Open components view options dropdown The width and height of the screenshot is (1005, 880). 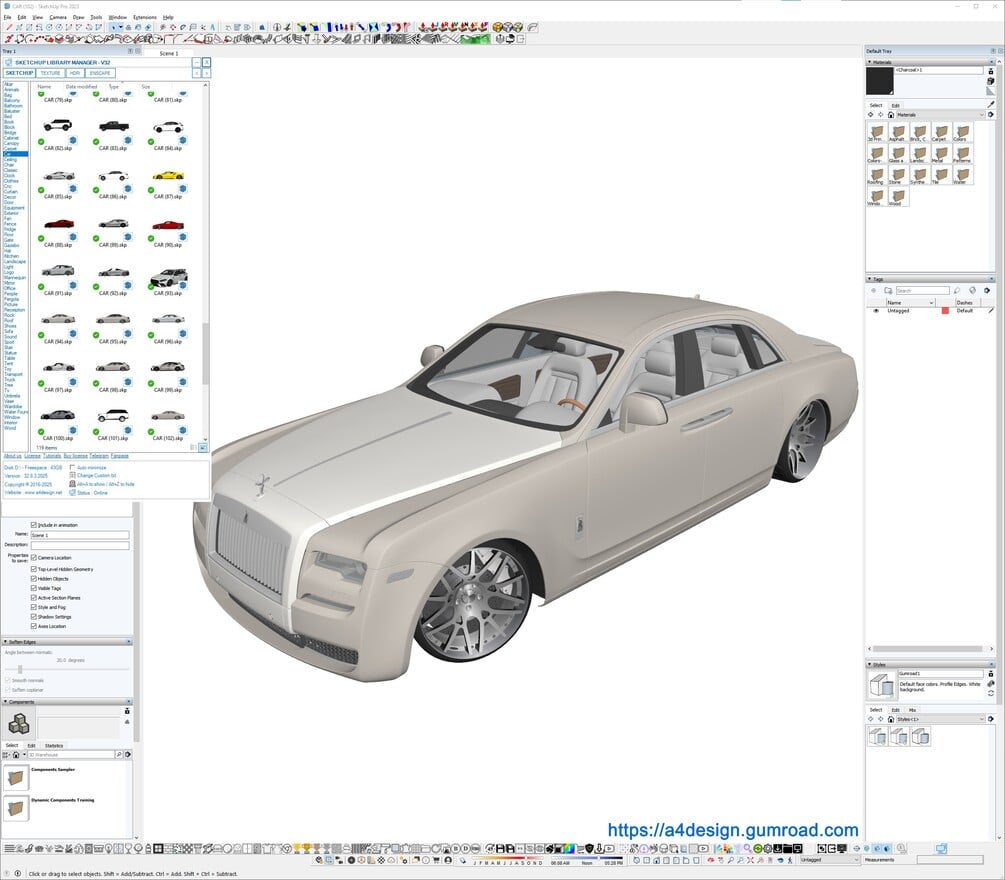point(8,754)
